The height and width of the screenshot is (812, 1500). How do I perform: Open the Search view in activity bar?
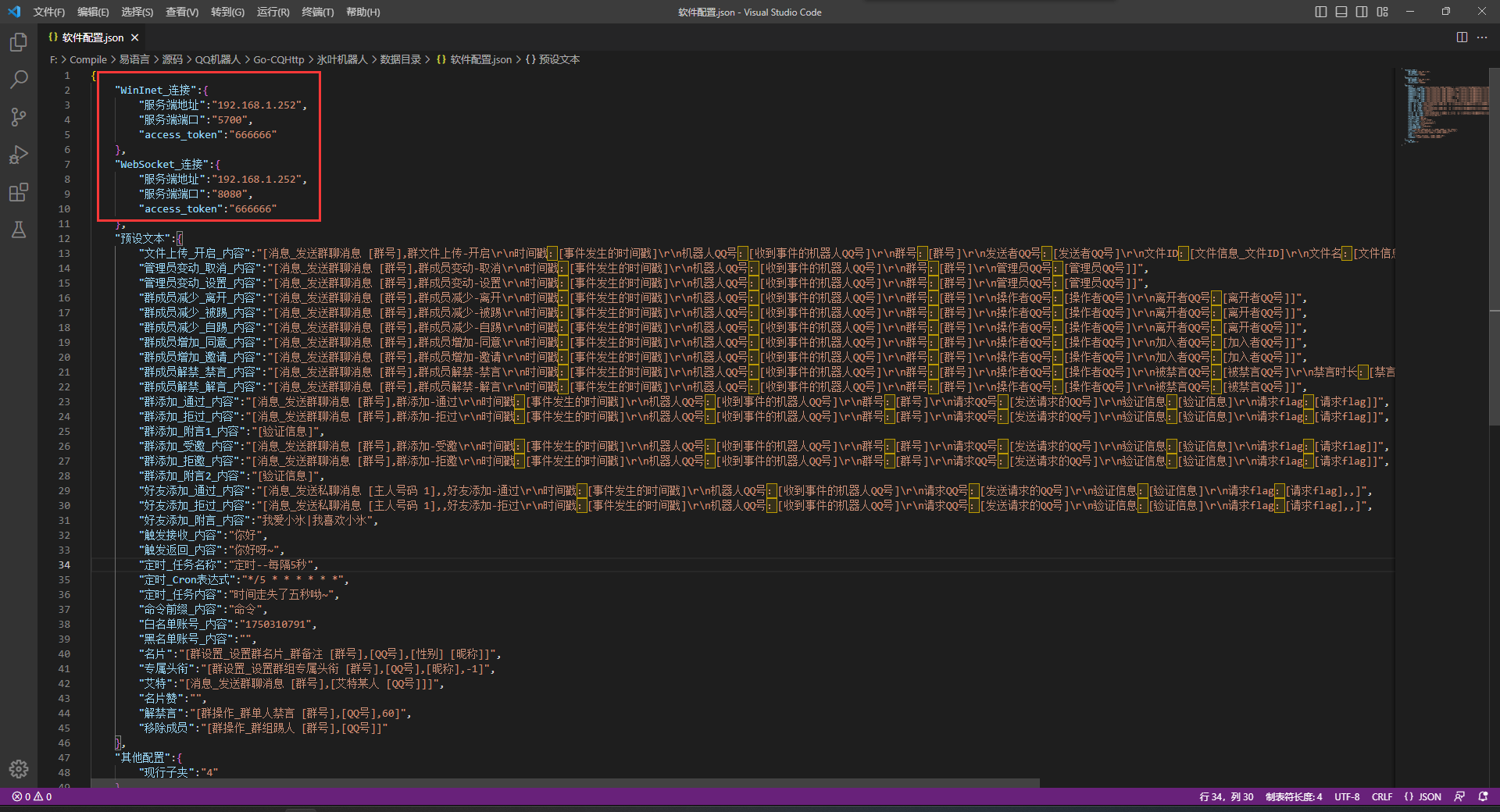pyautogui.click(x=19, y=80)
